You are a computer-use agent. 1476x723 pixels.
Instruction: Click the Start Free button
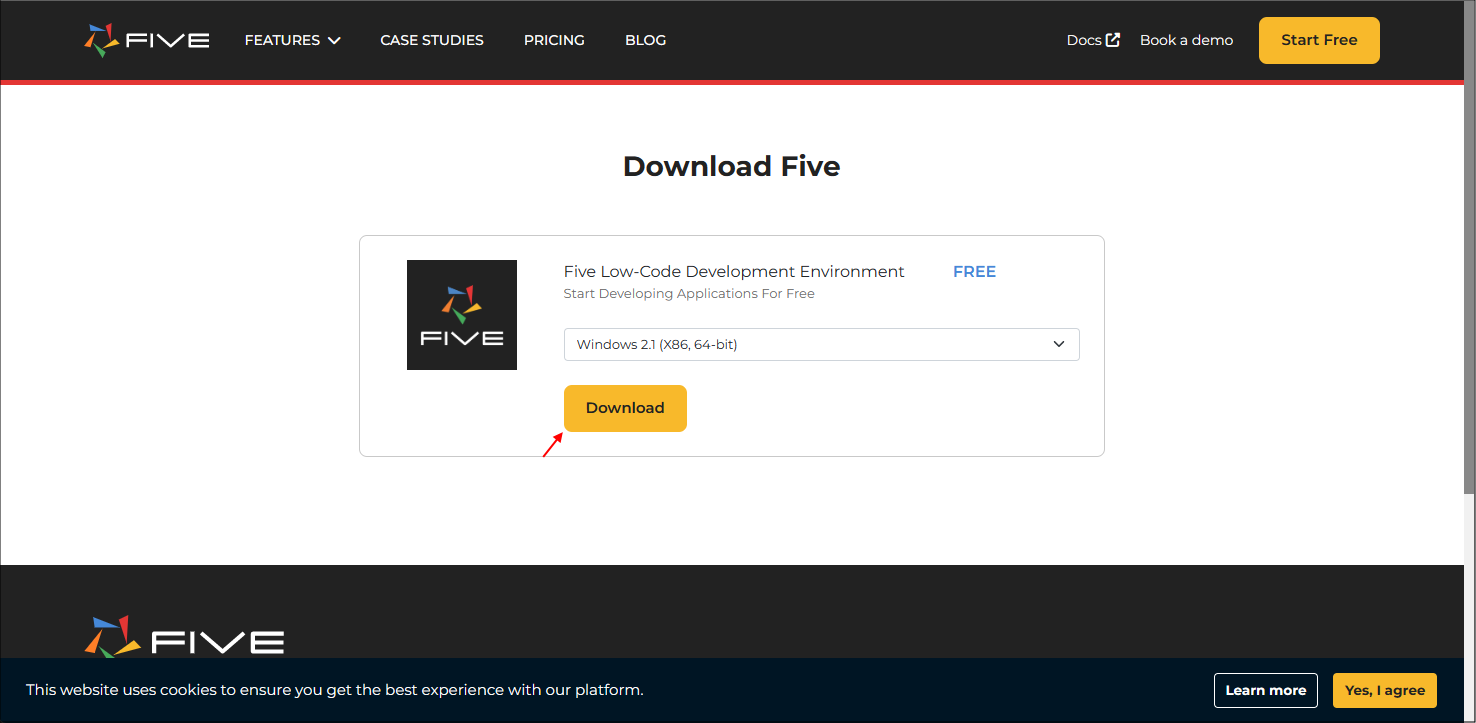click(1319, 40)
